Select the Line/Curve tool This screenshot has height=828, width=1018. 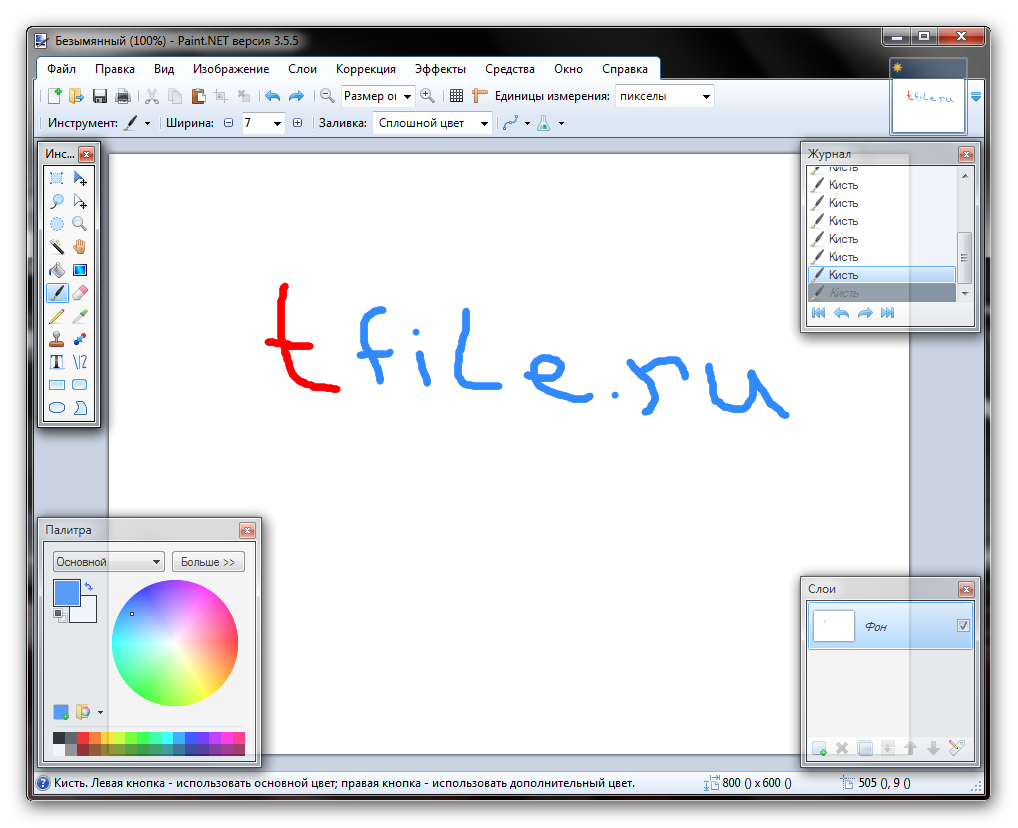[x=80, y=362]
